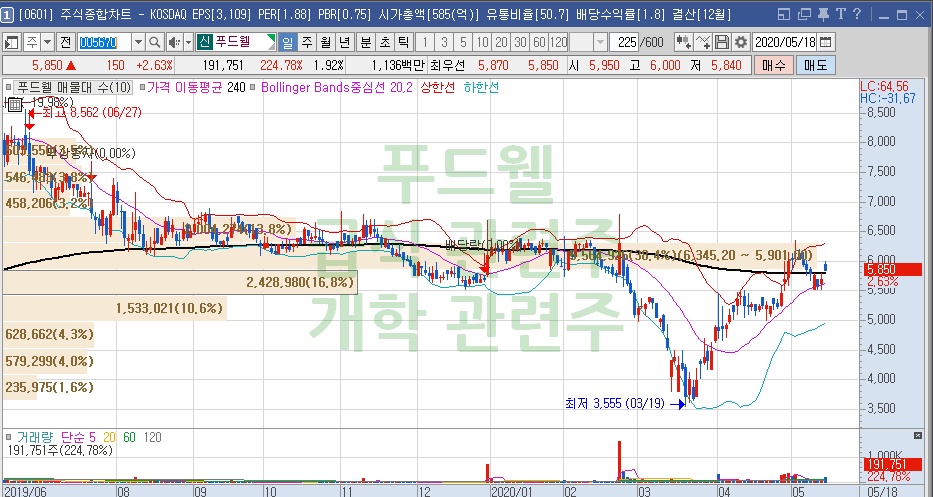Open the date calendar picker icon
Viewport: 933px width, 497px height.
pyautogui.click(x=825, y=42)
